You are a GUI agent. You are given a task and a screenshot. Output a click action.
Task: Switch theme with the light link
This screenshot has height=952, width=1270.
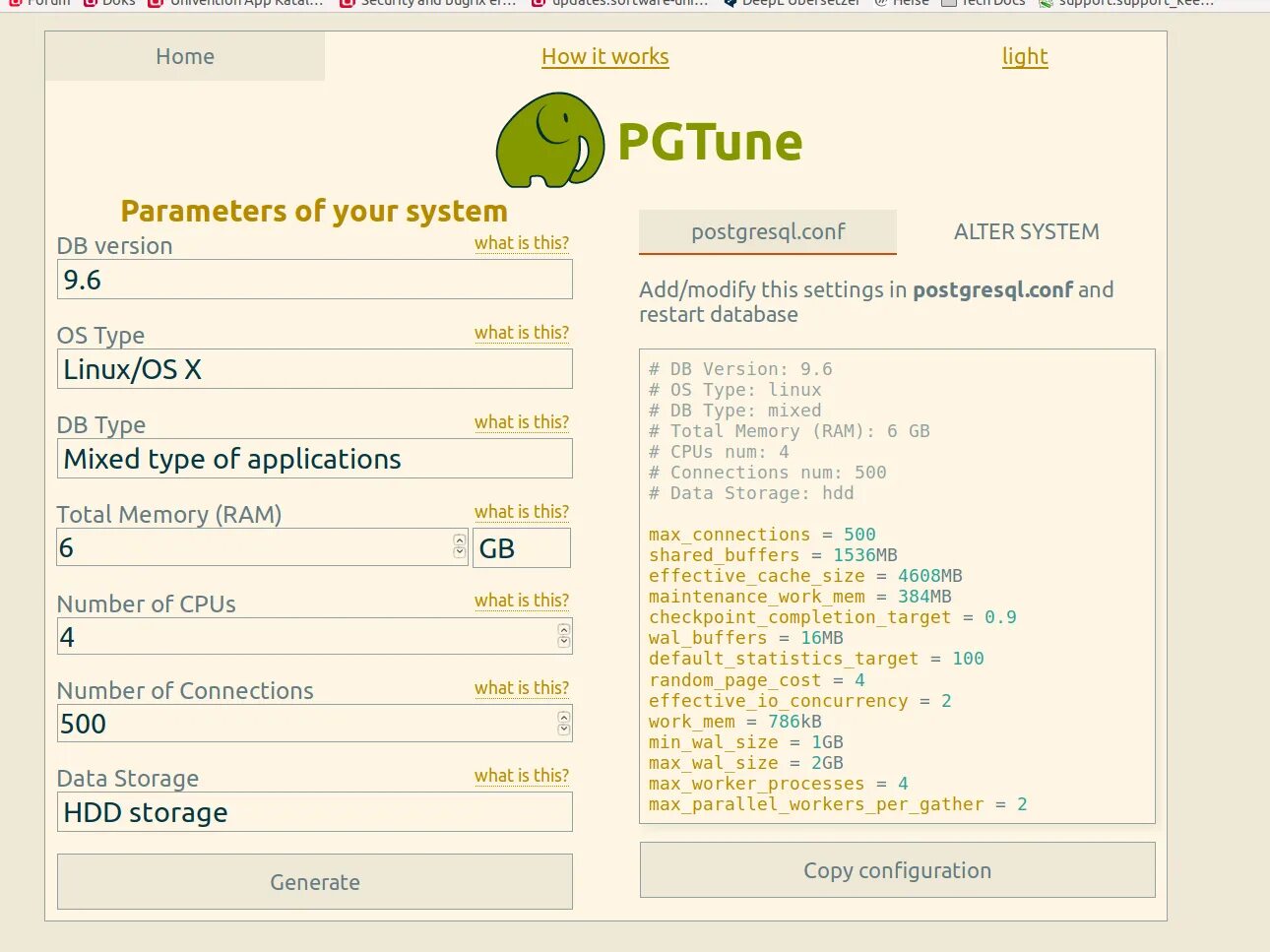[x=1025, y=56]
